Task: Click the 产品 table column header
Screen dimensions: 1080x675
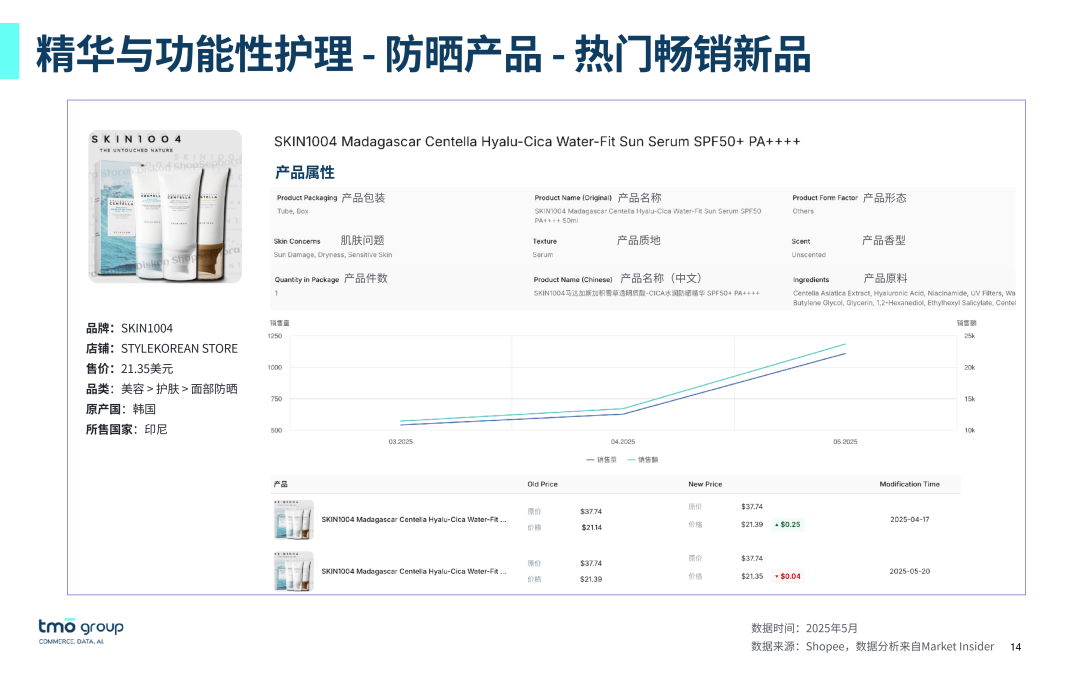Action: (x=281, y=484)
